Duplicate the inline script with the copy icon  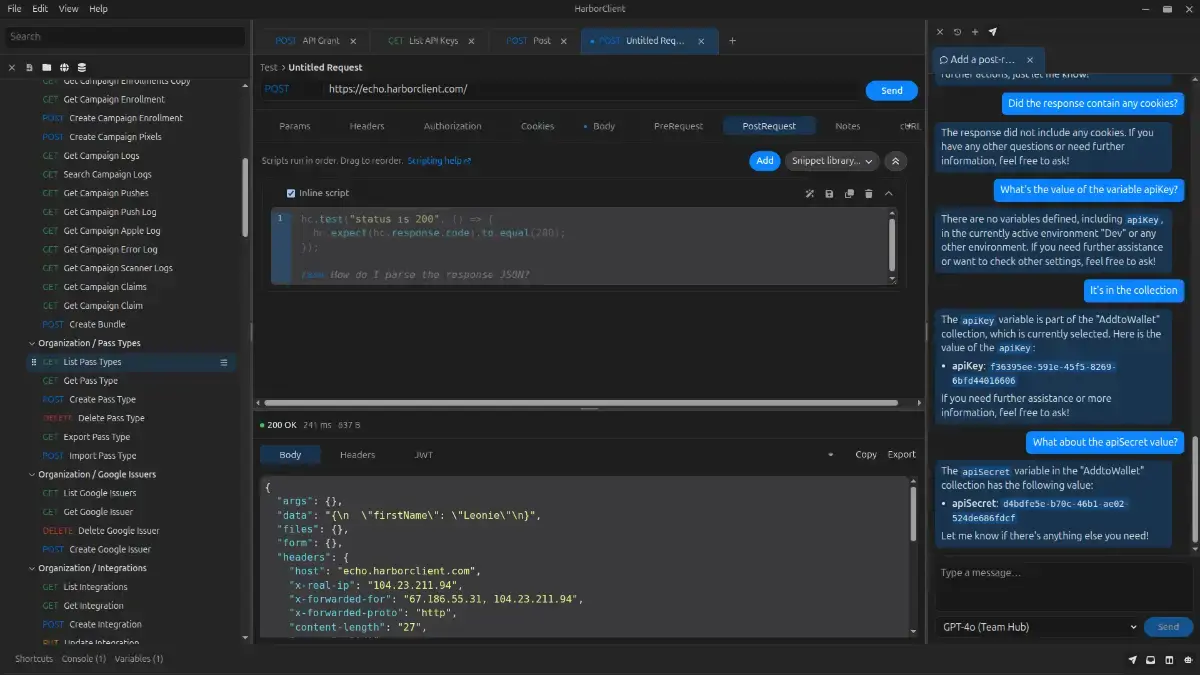click(x=849, y=194)
